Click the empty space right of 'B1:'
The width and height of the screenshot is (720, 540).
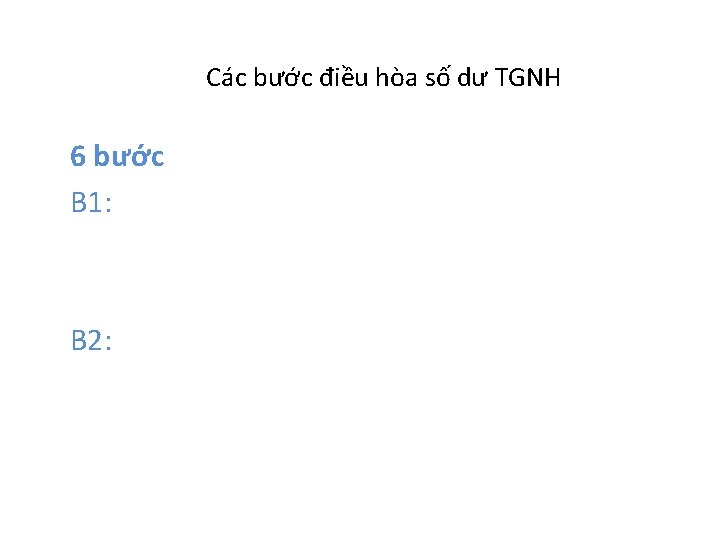tap(367, 202)
